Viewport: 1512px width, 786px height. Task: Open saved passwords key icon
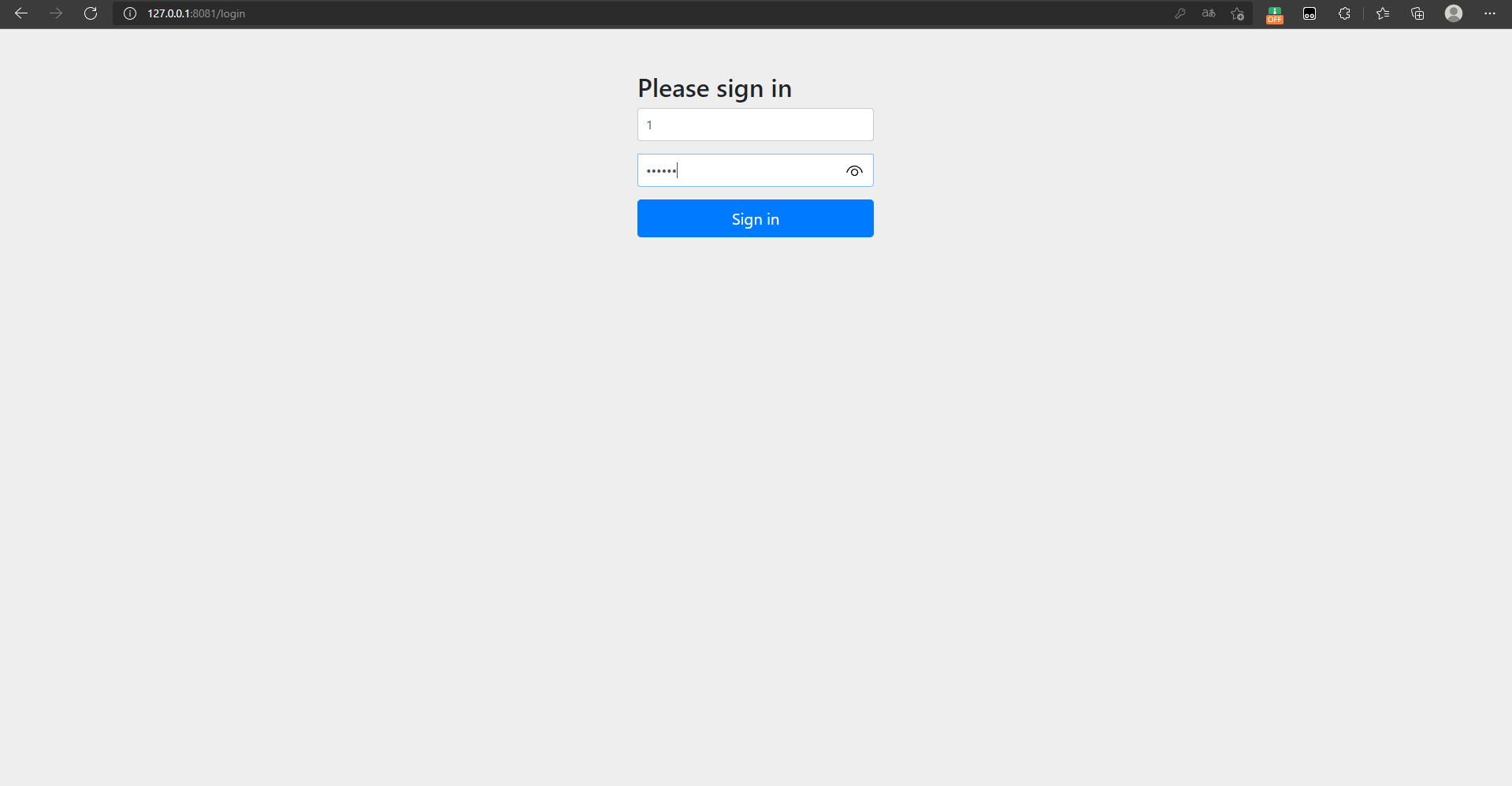pyautogui.click(x=1180, y=13)
